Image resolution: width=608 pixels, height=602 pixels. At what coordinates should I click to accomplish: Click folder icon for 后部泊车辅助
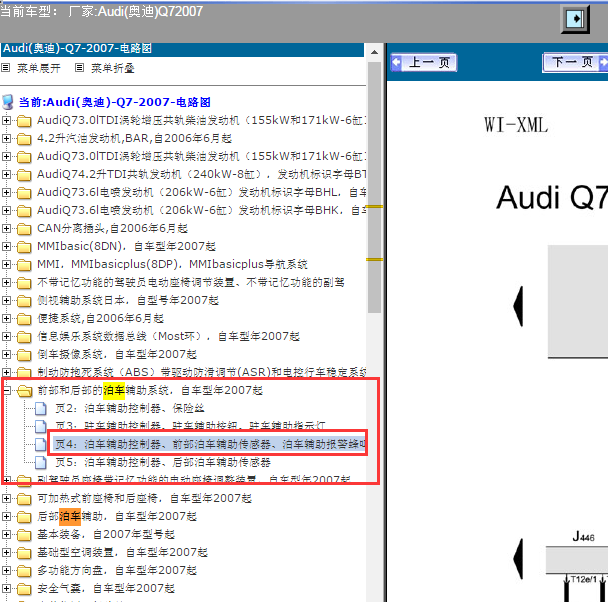coord(24,517)
